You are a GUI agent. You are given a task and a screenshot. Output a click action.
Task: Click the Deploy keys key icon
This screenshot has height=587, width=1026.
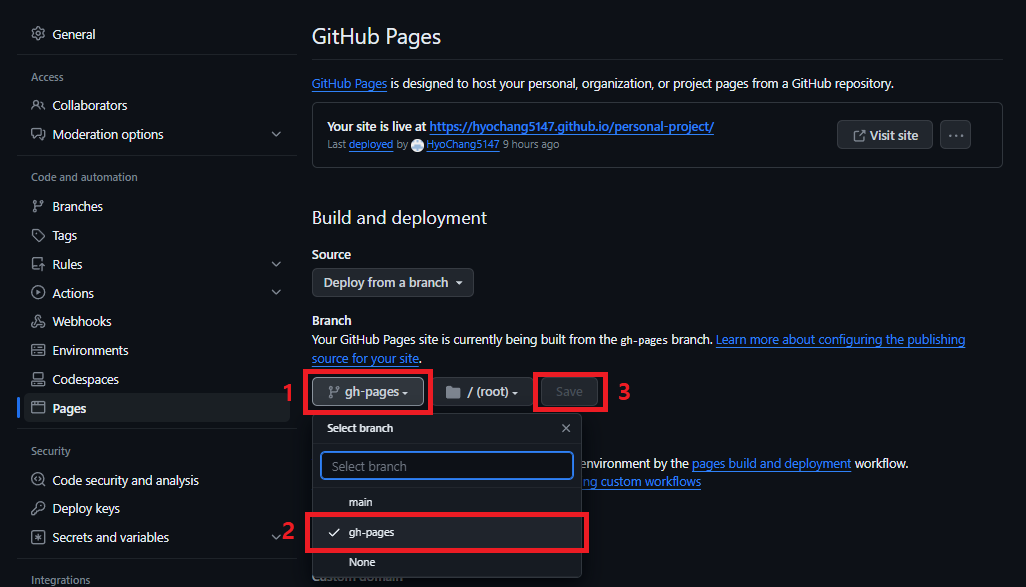(38, 508)
